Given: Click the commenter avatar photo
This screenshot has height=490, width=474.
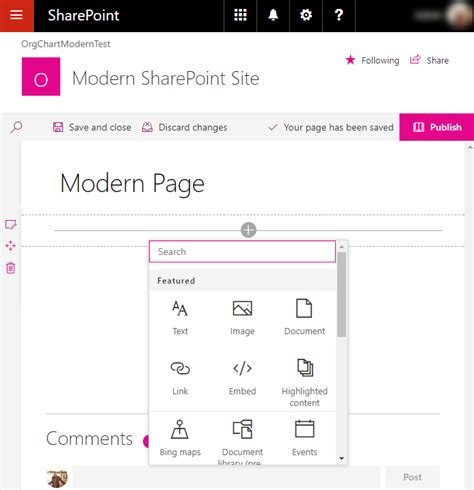Looking at the screenshot, I should pyautogui.click(x=57, y=478).
